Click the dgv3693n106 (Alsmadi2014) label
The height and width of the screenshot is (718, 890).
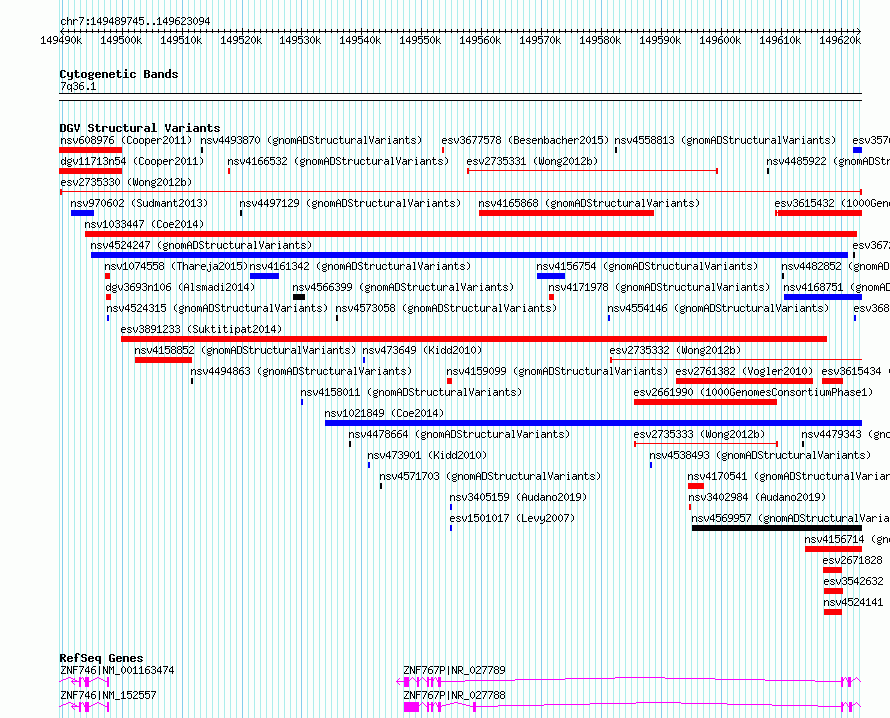click(180, 287)
